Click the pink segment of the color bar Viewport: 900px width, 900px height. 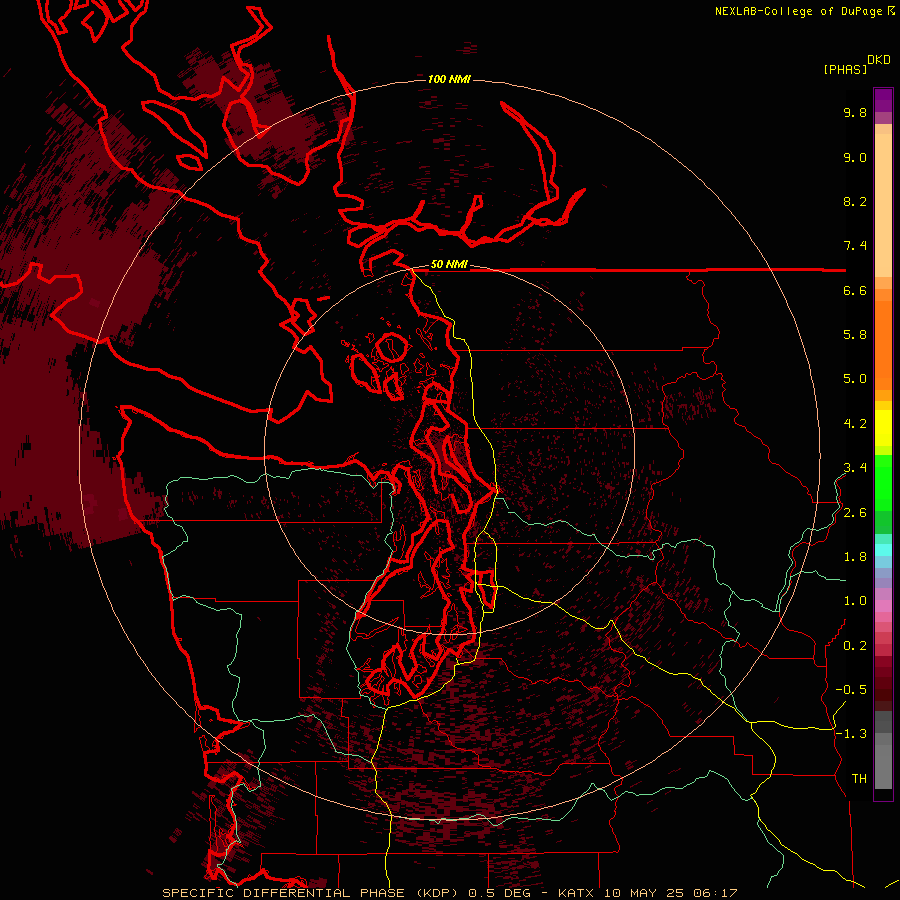pos(883,606)
